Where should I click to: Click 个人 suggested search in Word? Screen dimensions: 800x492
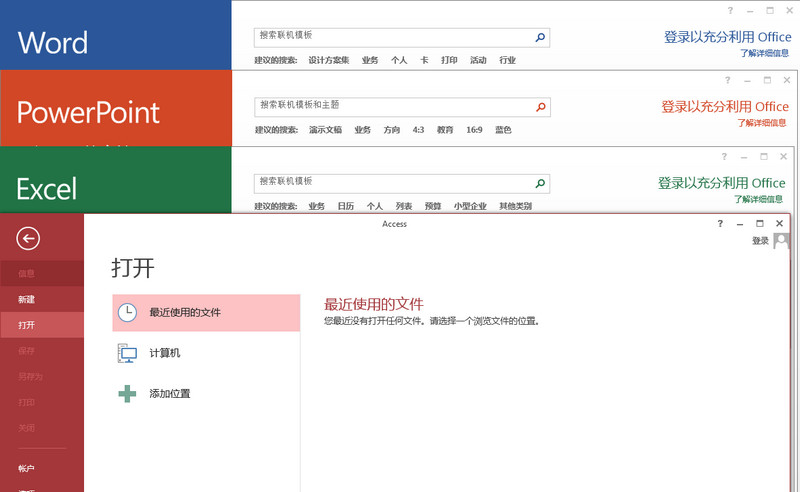tap(399, 60)
